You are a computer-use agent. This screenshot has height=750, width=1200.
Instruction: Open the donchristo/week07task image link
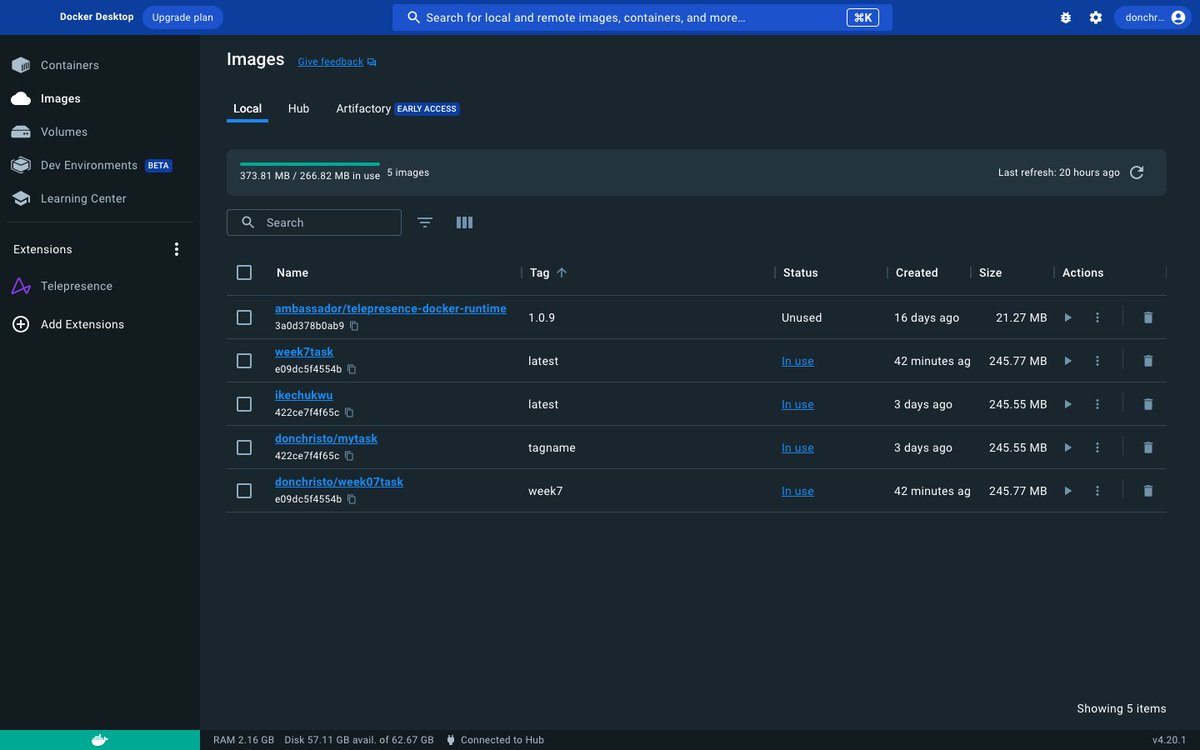pyautogui.click(x=339, y=482)
